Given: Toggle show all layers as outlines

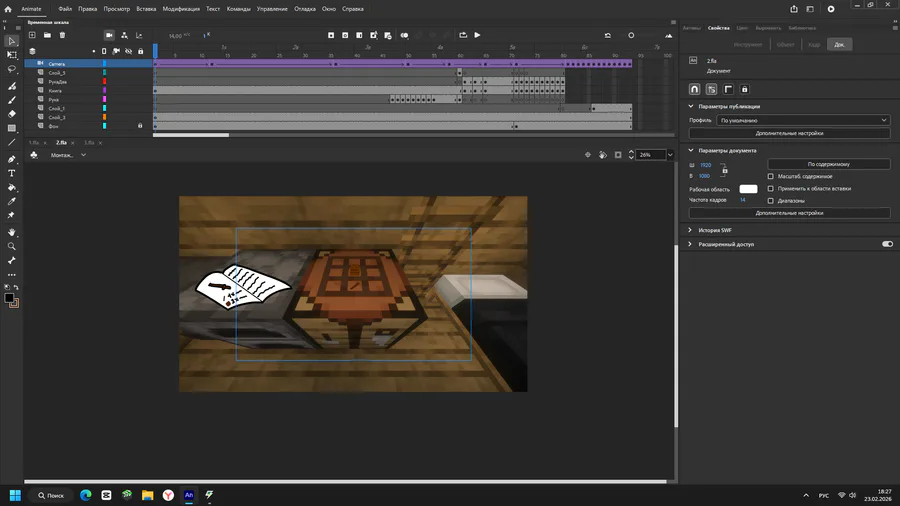Looking at the screenshot, I should 104,51.
